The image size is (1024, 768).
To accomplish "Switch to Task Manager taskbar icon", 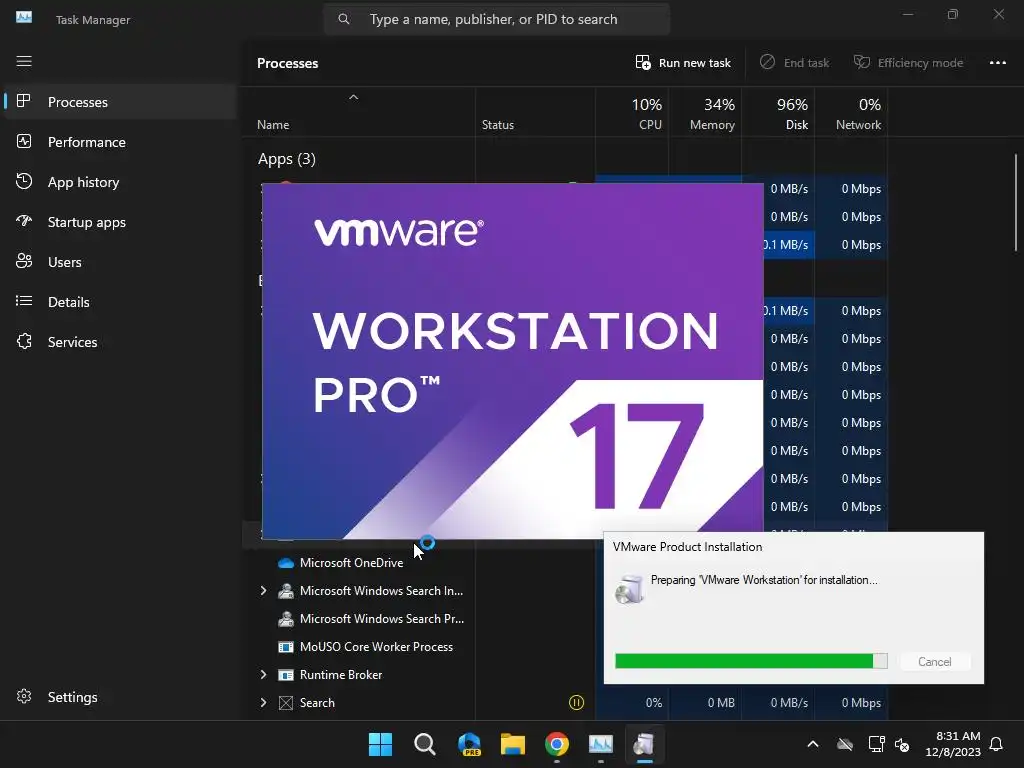I will tap(601, 744).
